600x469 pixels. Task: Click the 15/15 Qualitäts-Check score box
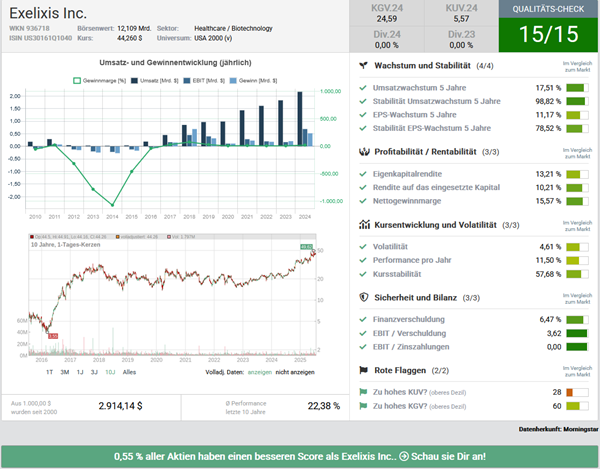click(x=548, y=34)
